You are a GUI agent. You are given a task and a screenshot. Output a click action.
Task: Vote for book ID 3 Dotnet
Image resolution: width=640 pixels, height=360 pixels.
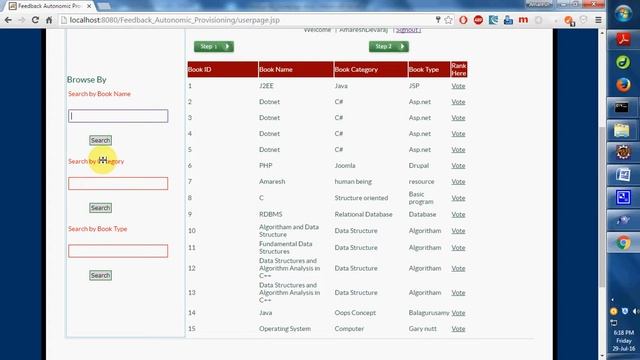pyautogui.click(x=458, y=118)
